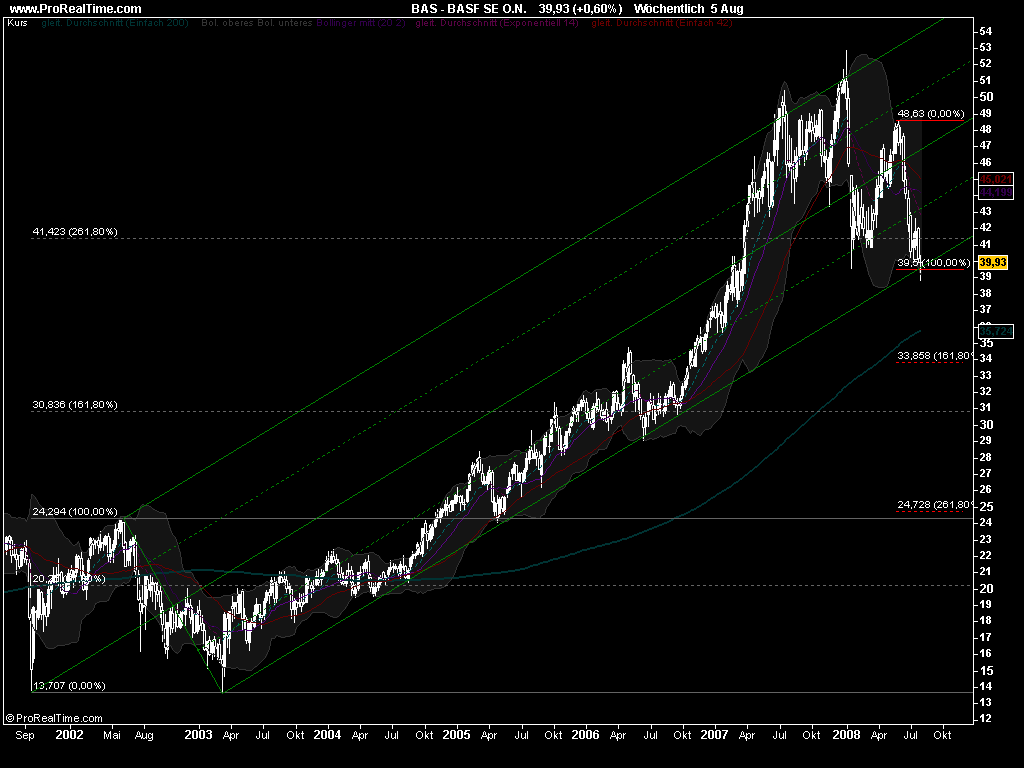The width and height of the screenshot is (1024, 768).
Task: Click the purple 44,199 indicator value box
Action: click(x=996, y=192)
